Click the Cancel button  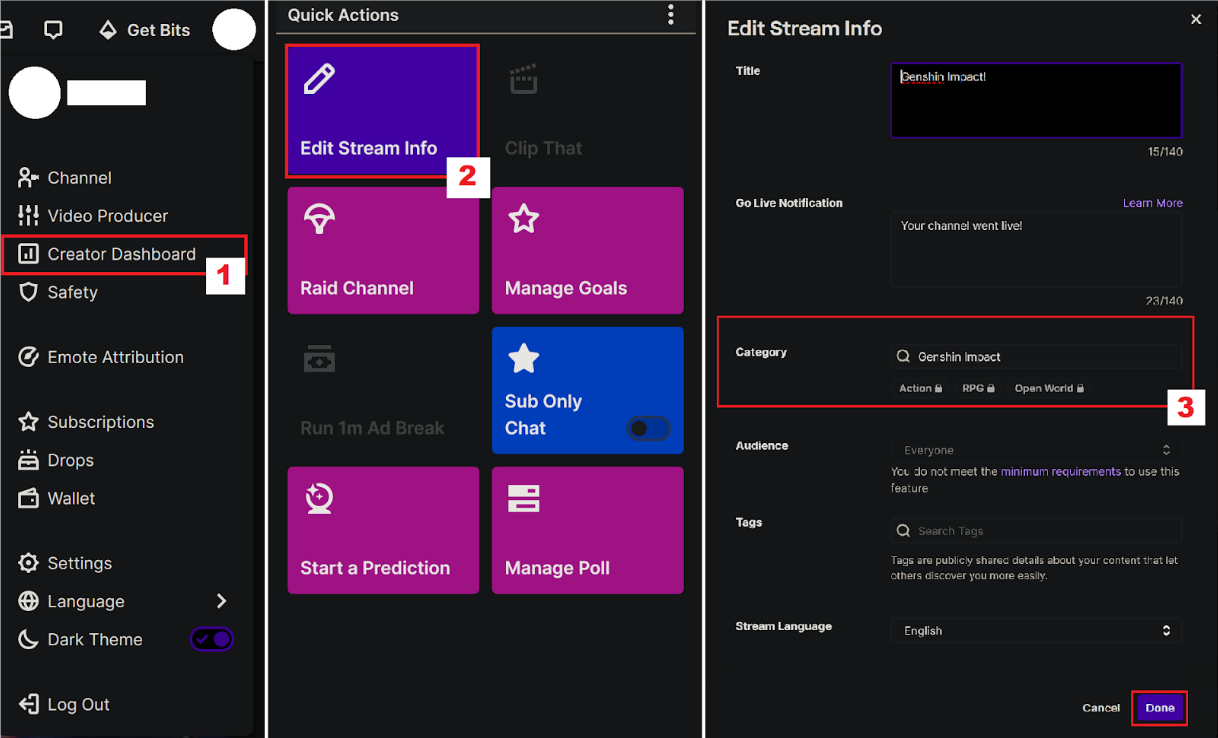(1100, 708)
